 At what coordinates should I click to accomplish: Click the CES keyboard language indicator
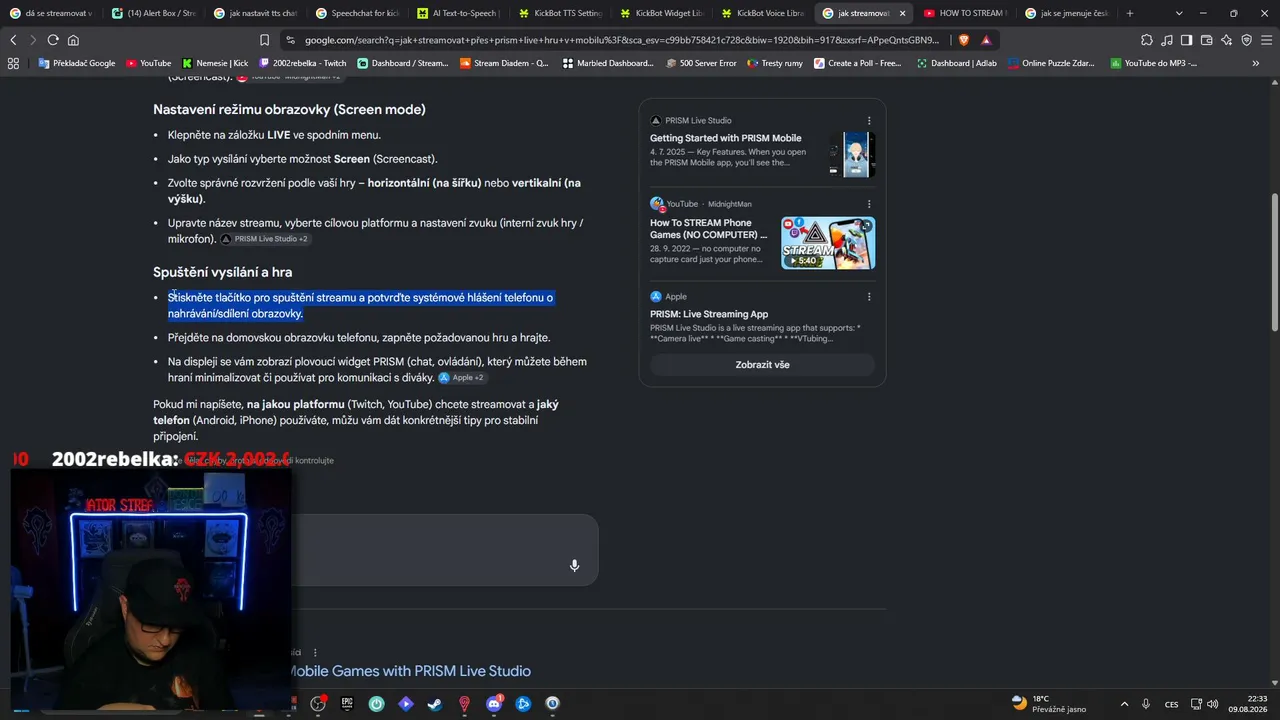pyautogui.click(x=1171, y=704)
